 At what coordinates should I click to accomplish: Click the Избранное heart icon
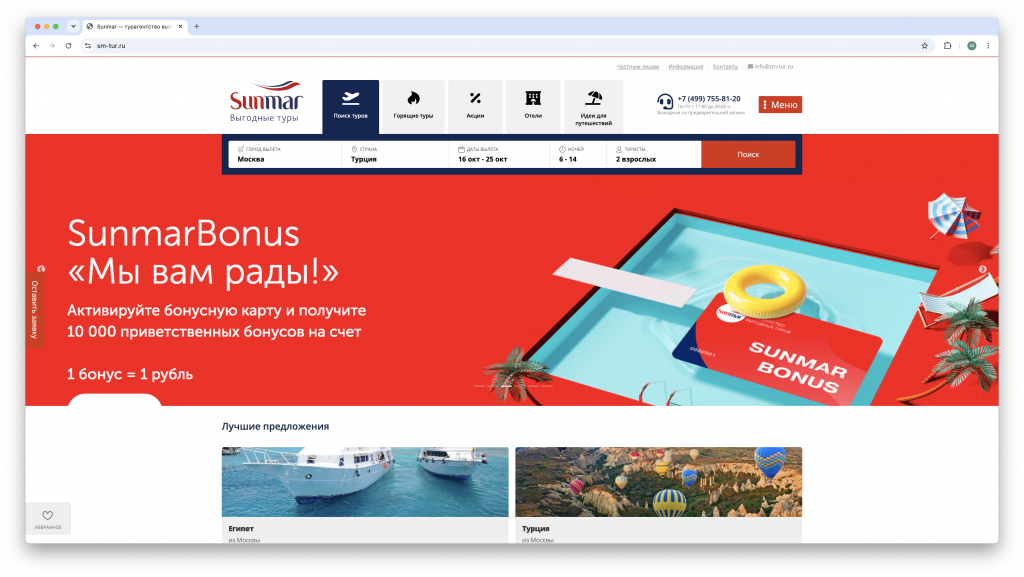point(48,518)
